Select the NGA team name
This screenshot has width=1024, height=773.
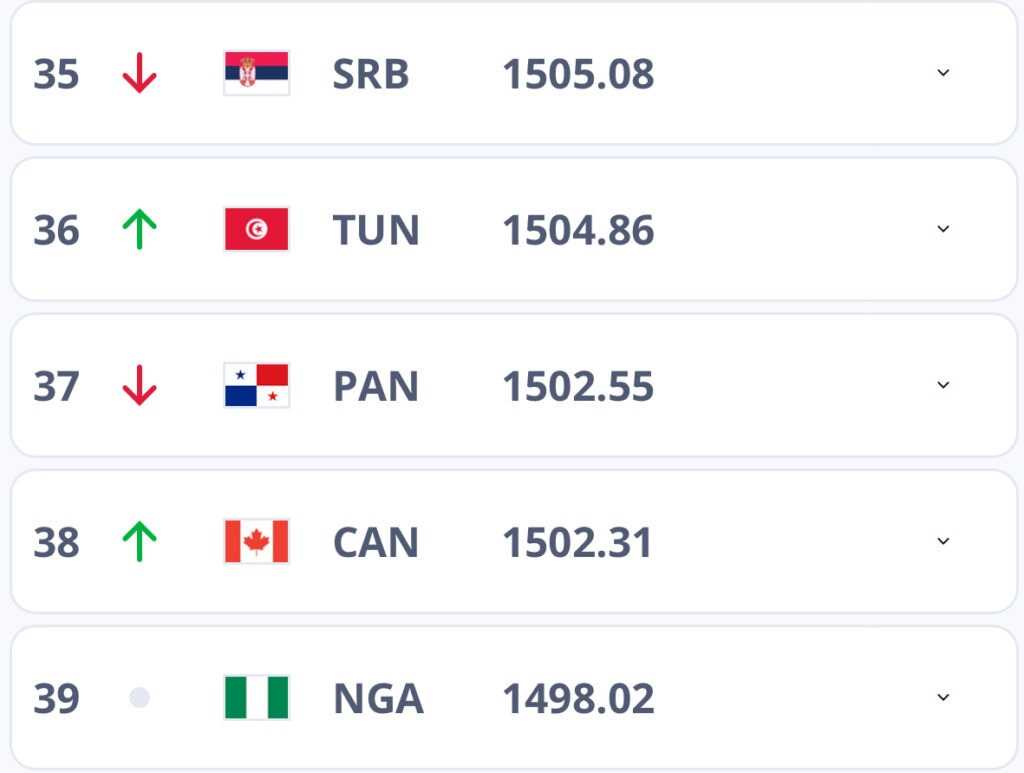378,698
